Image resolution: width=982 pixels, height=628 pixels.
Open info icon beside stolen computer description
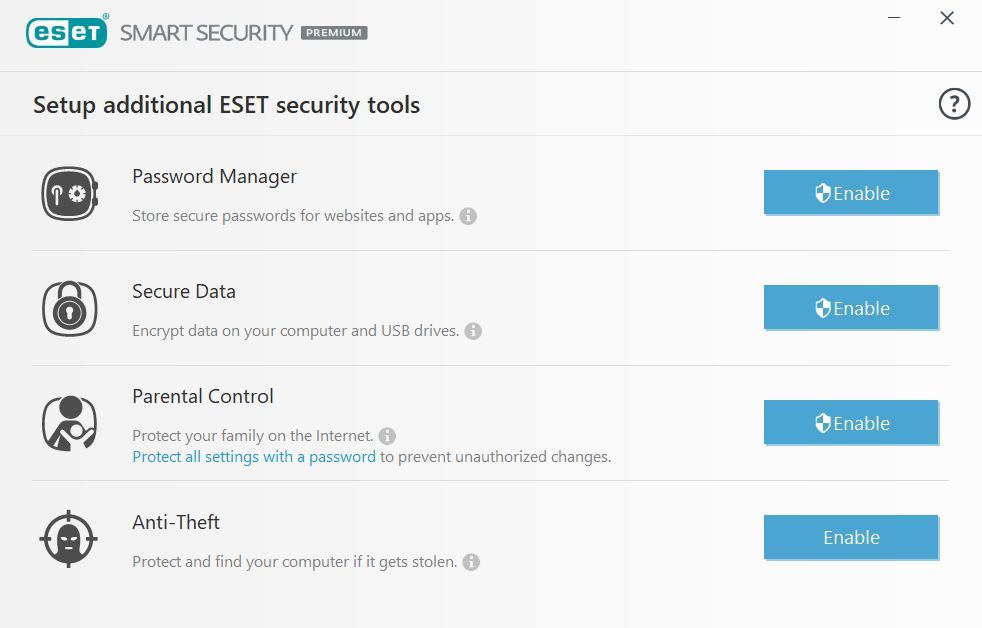[x=471, y=562]
